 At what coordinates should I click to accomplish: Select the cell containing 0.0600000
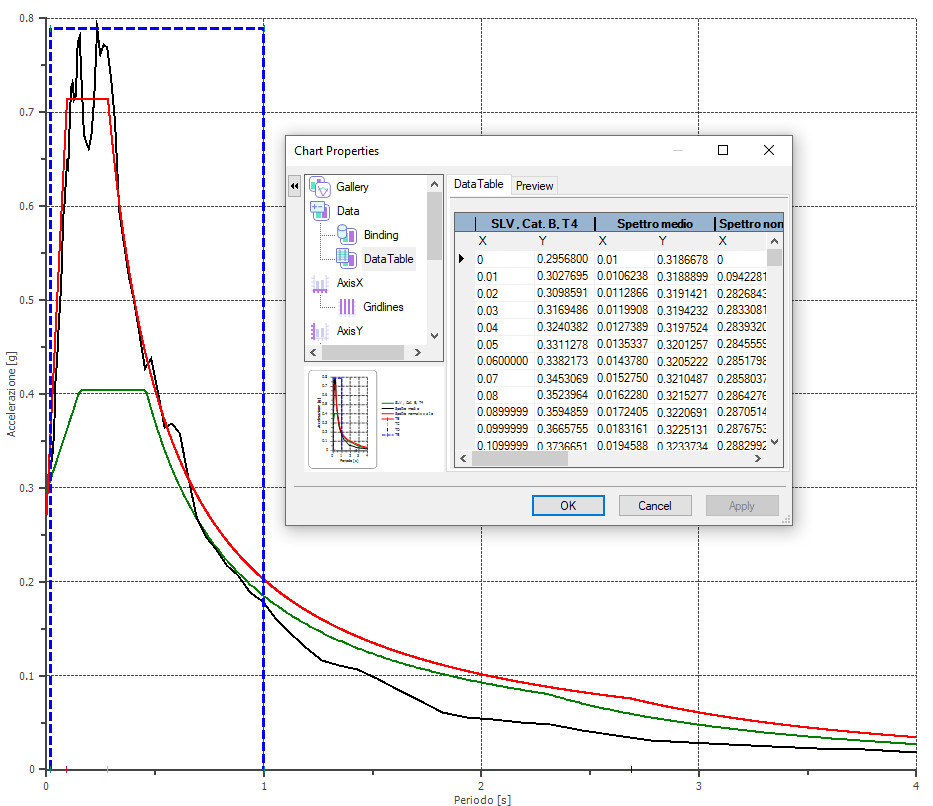point(502,361)
